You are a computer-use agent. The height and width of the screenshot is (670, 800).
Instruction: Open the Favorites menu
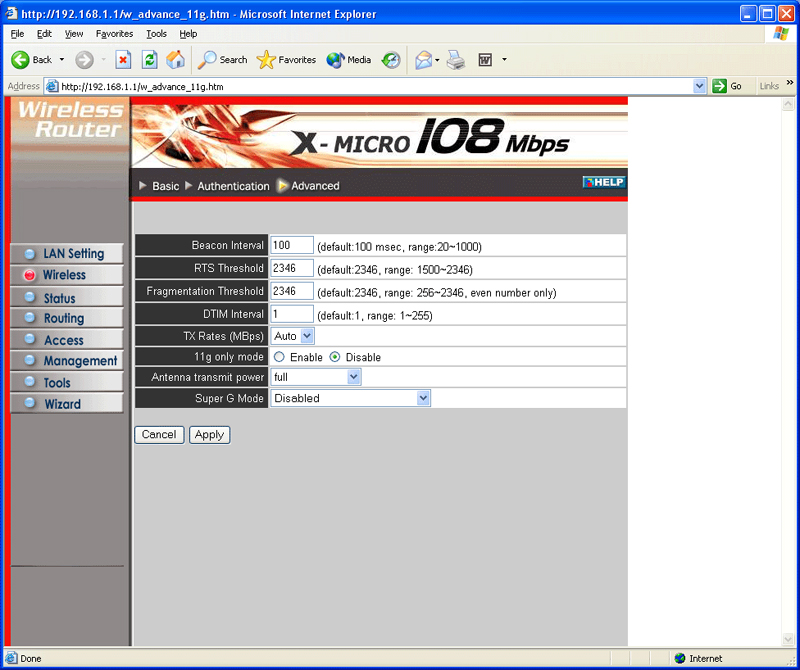114,34
